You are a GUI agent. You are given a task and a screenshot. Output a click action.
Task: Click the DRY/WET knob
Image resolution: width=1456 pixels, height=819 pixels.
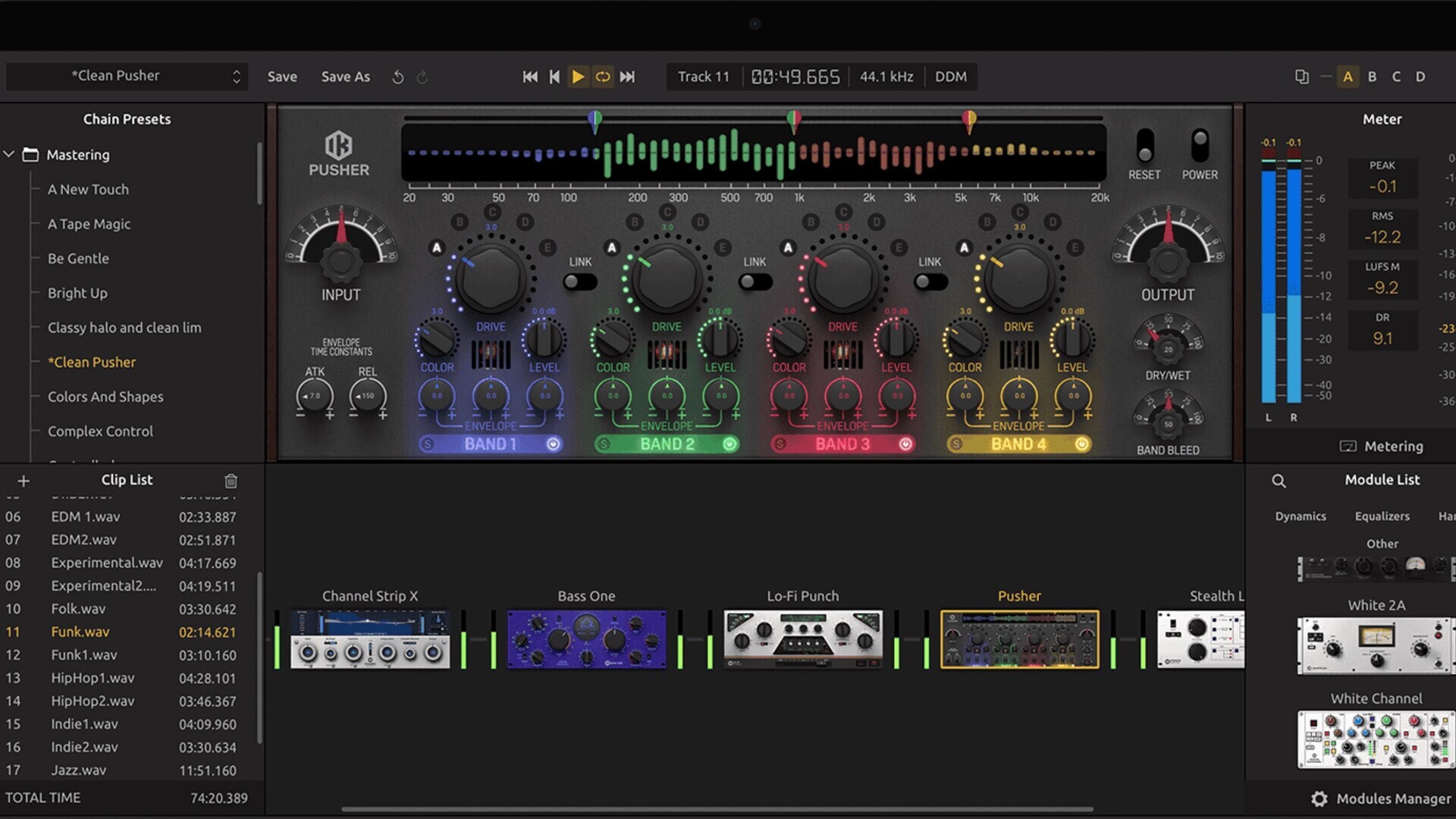click(1168, 348)
